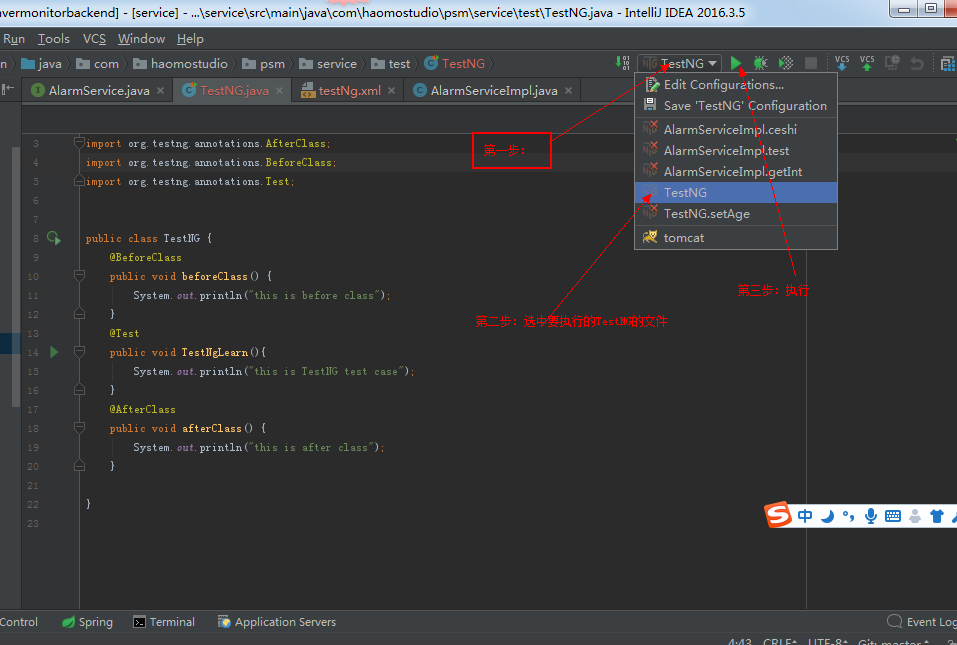Click the toolbar icon between VCS Commit and Revert

[892, 63]
